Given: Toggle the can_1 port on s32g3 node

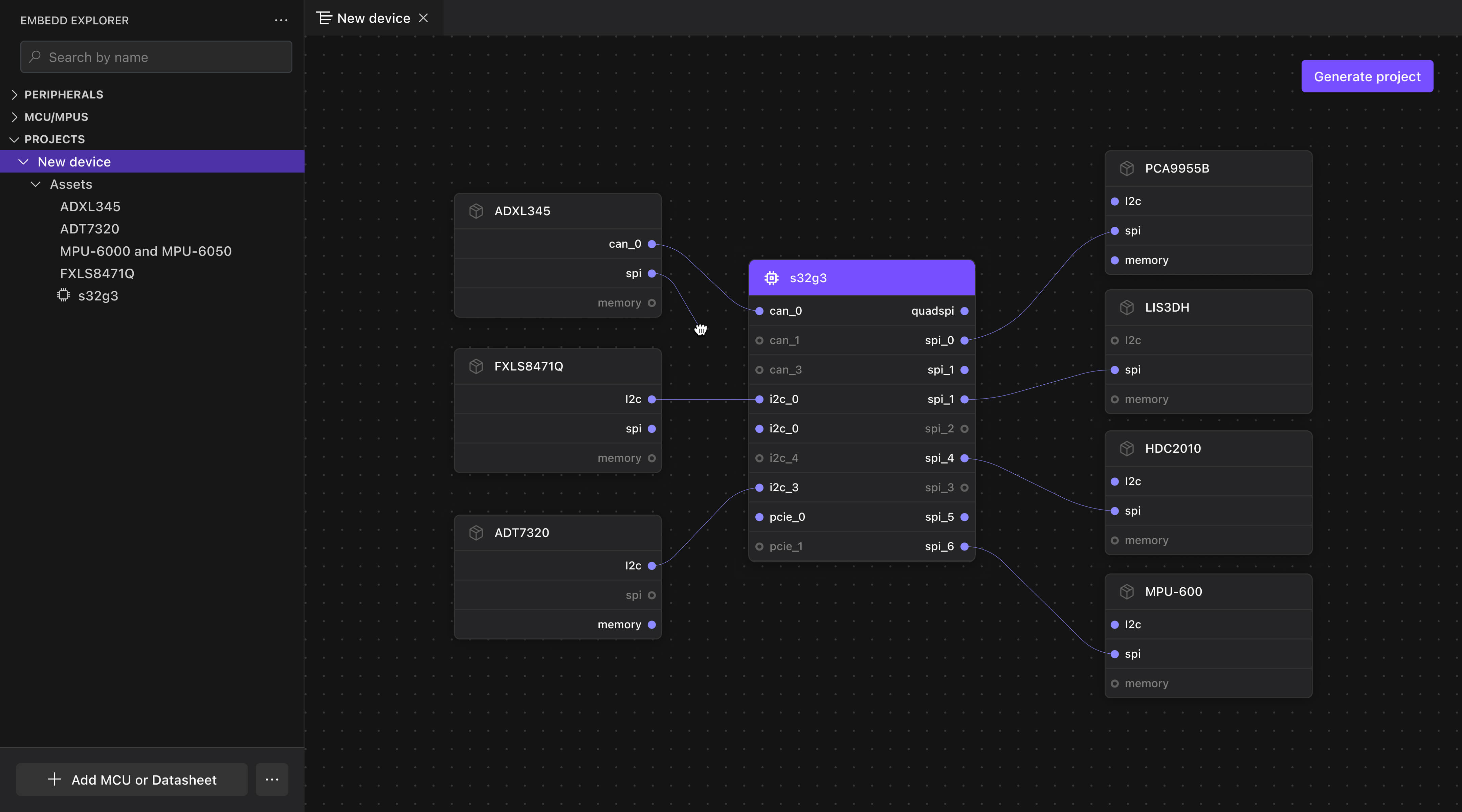Looking at the screenshot, I should click(759, 340).
